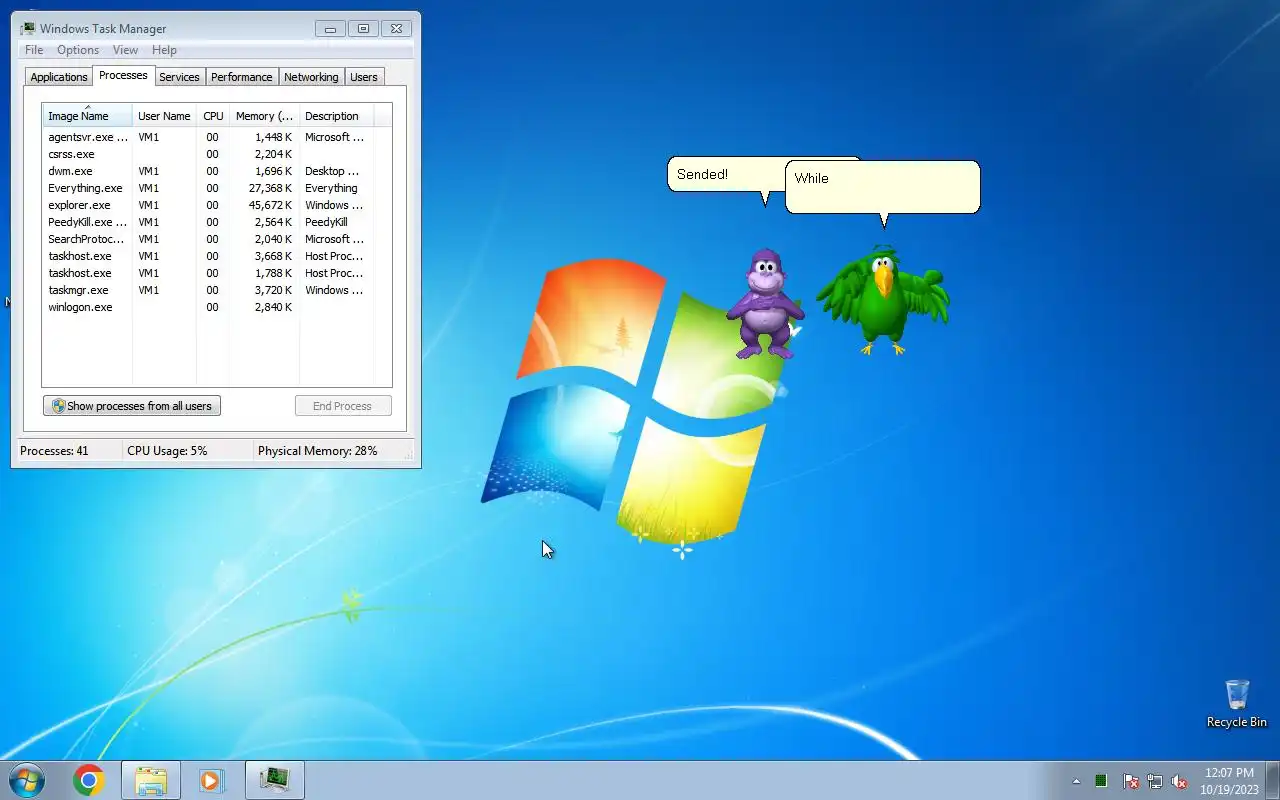This screenshot has height=800, width=1280.
Task: Click the green Peedy parrot character
Action: click(x=882, y=300)
